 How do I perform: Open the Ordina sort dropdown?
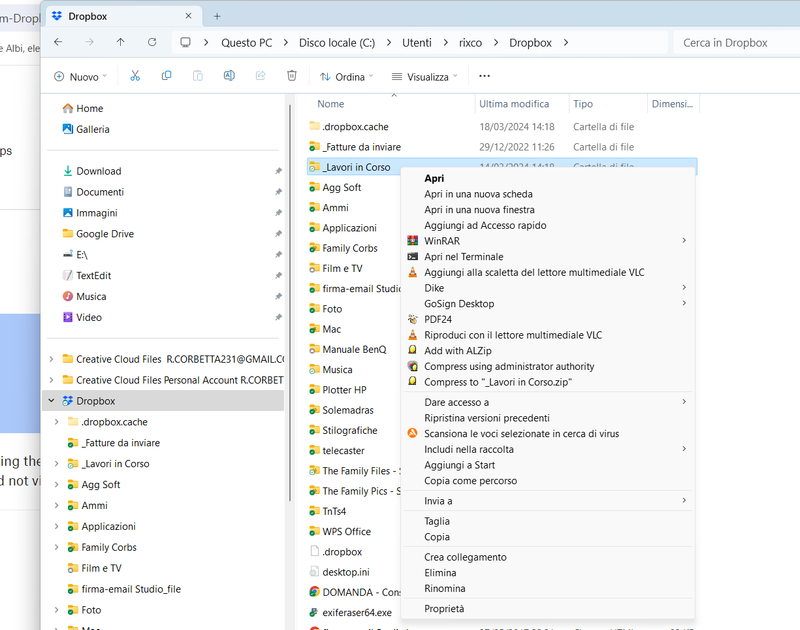(345, 75)
